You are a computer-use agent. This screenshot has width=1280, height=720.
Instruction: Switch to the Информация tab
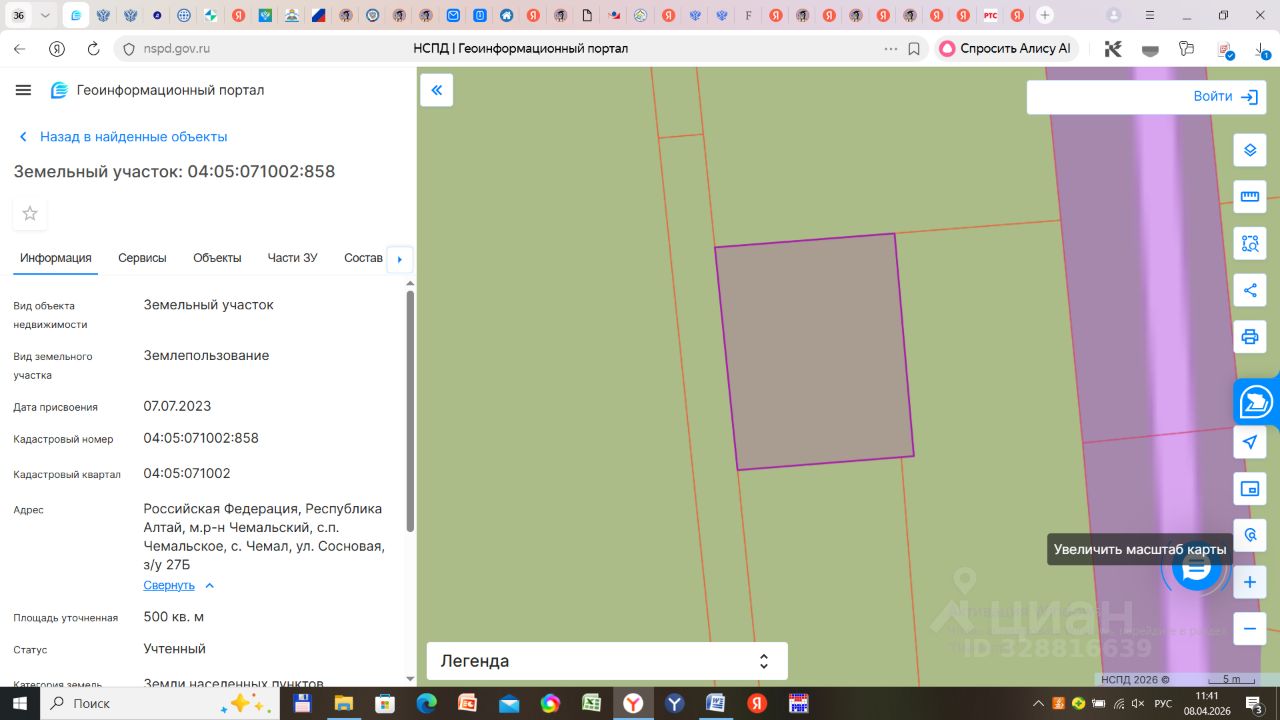point(56,257)
